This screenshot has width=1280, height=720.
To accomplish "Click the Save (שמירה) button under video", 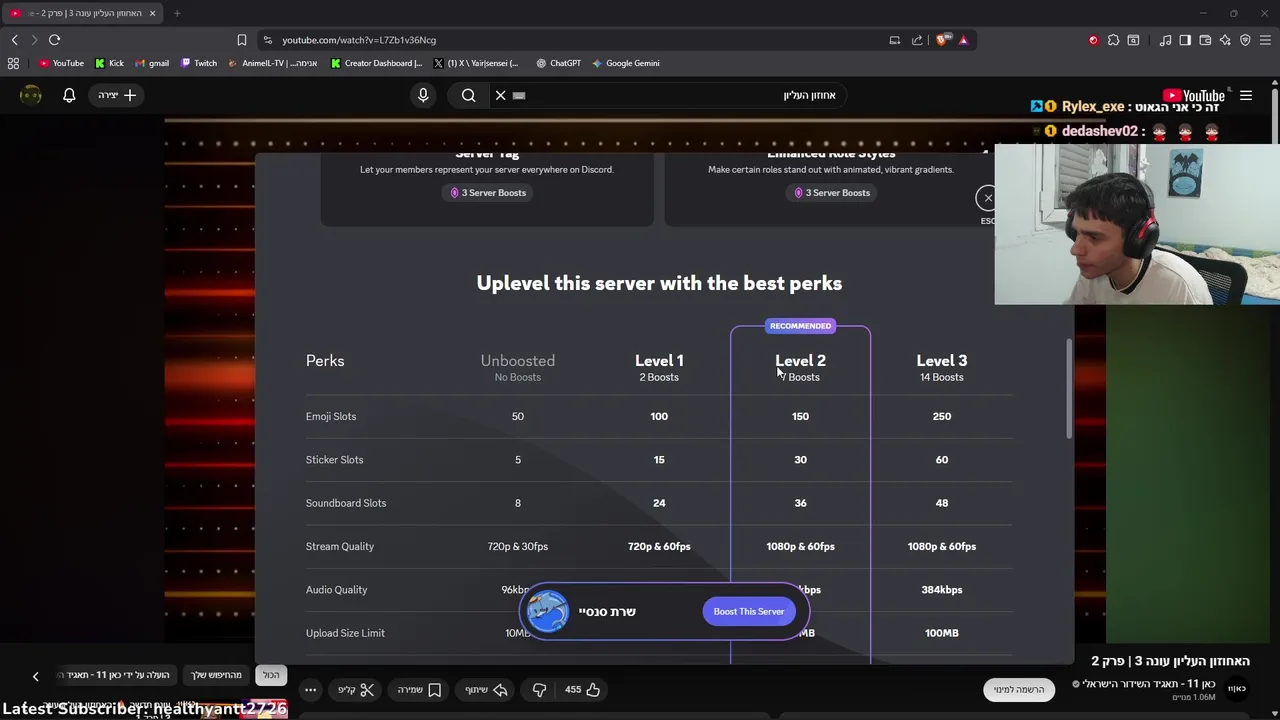I will coord(419,689).
